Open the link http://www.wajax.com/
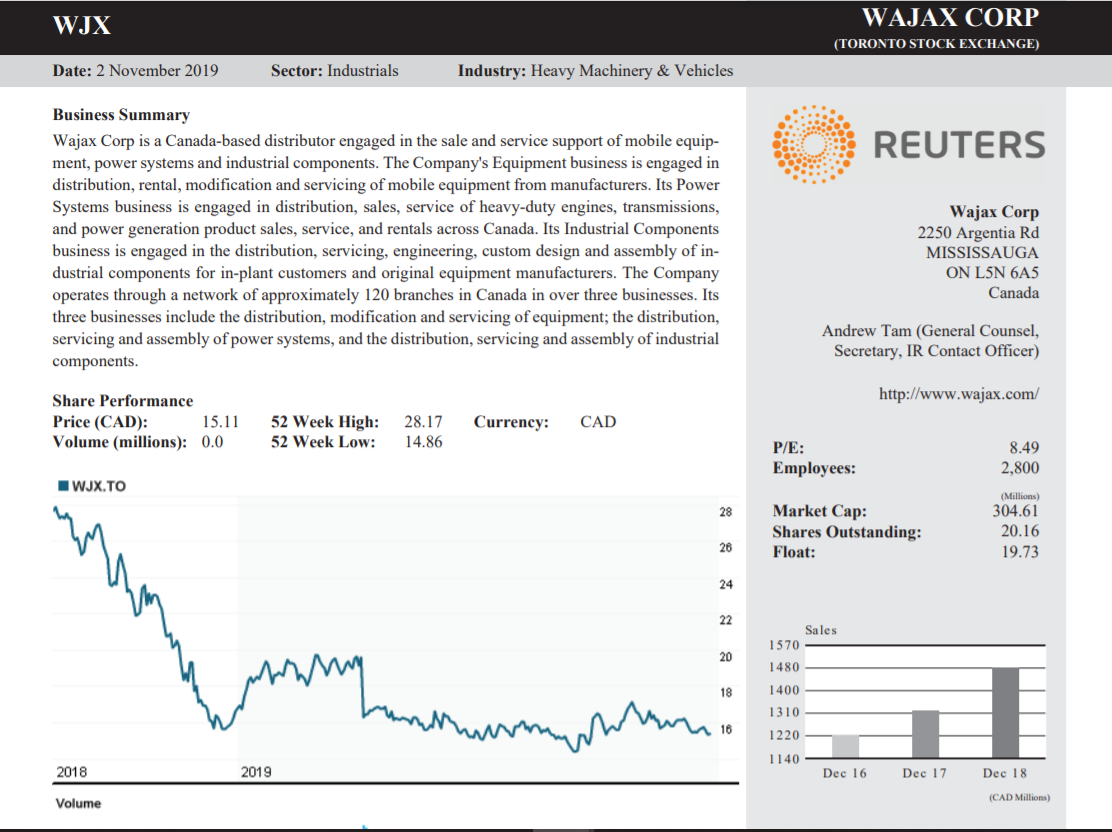Viewport: 1112px width, 832px height. (958, 393)
